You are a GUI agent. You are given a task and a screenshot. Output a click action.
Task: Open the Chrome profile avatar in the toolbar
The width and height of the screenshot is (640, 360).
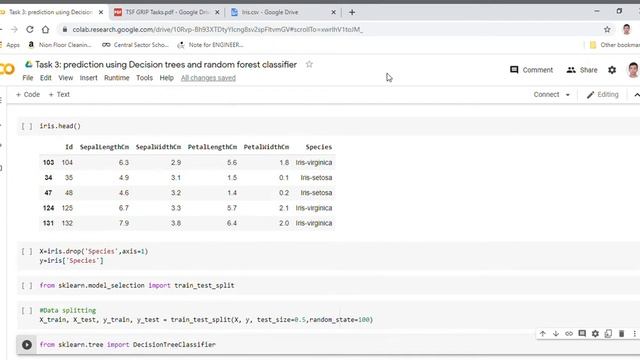[627, 29]
